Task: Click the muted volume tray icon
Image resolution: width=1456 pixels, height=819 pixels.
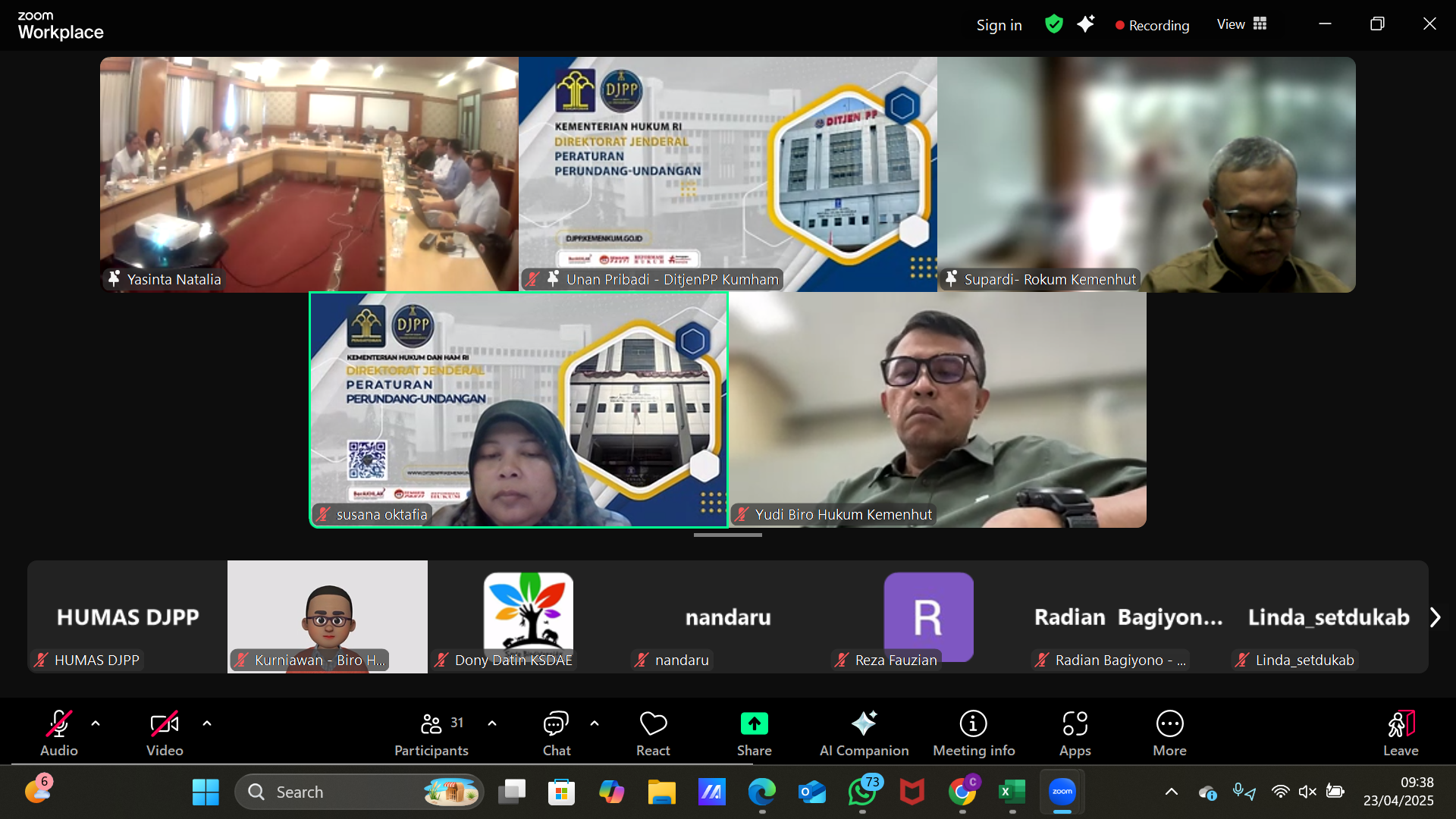Action: coord(1307,792)
